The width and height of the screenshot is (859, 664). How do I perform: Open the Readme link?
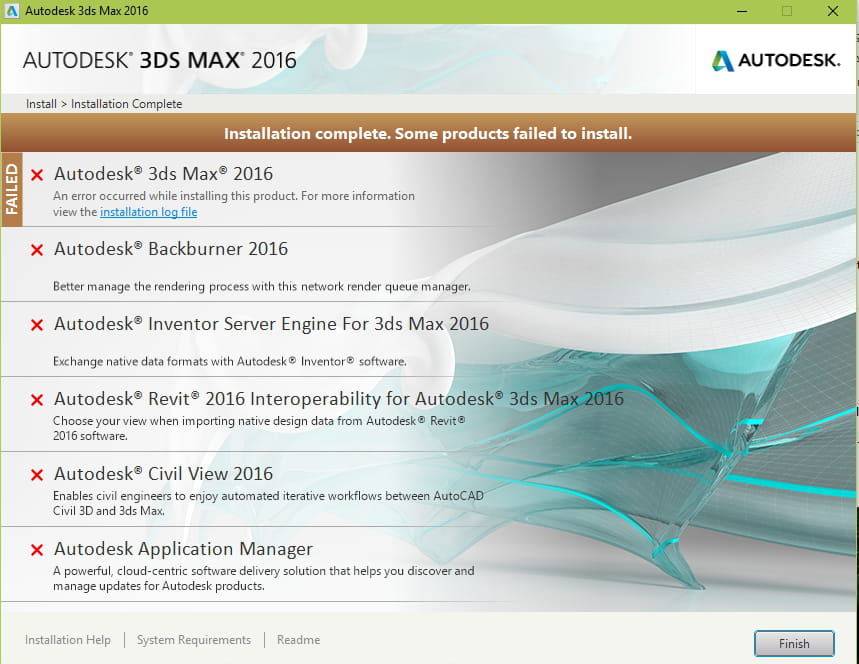click(299, 640)
